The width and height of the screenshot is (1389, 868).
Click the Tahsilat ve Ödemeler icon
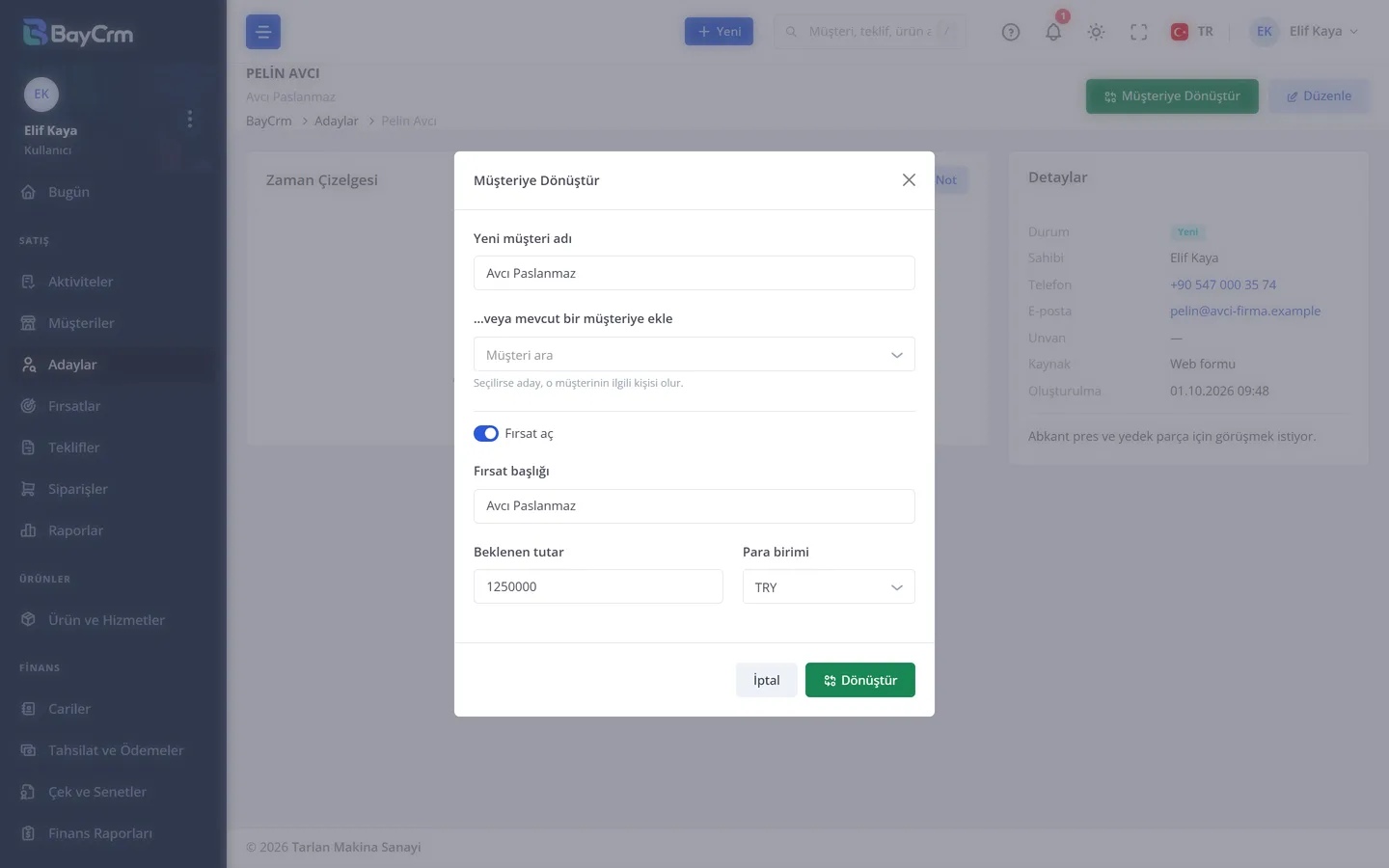tap(29, 750)
